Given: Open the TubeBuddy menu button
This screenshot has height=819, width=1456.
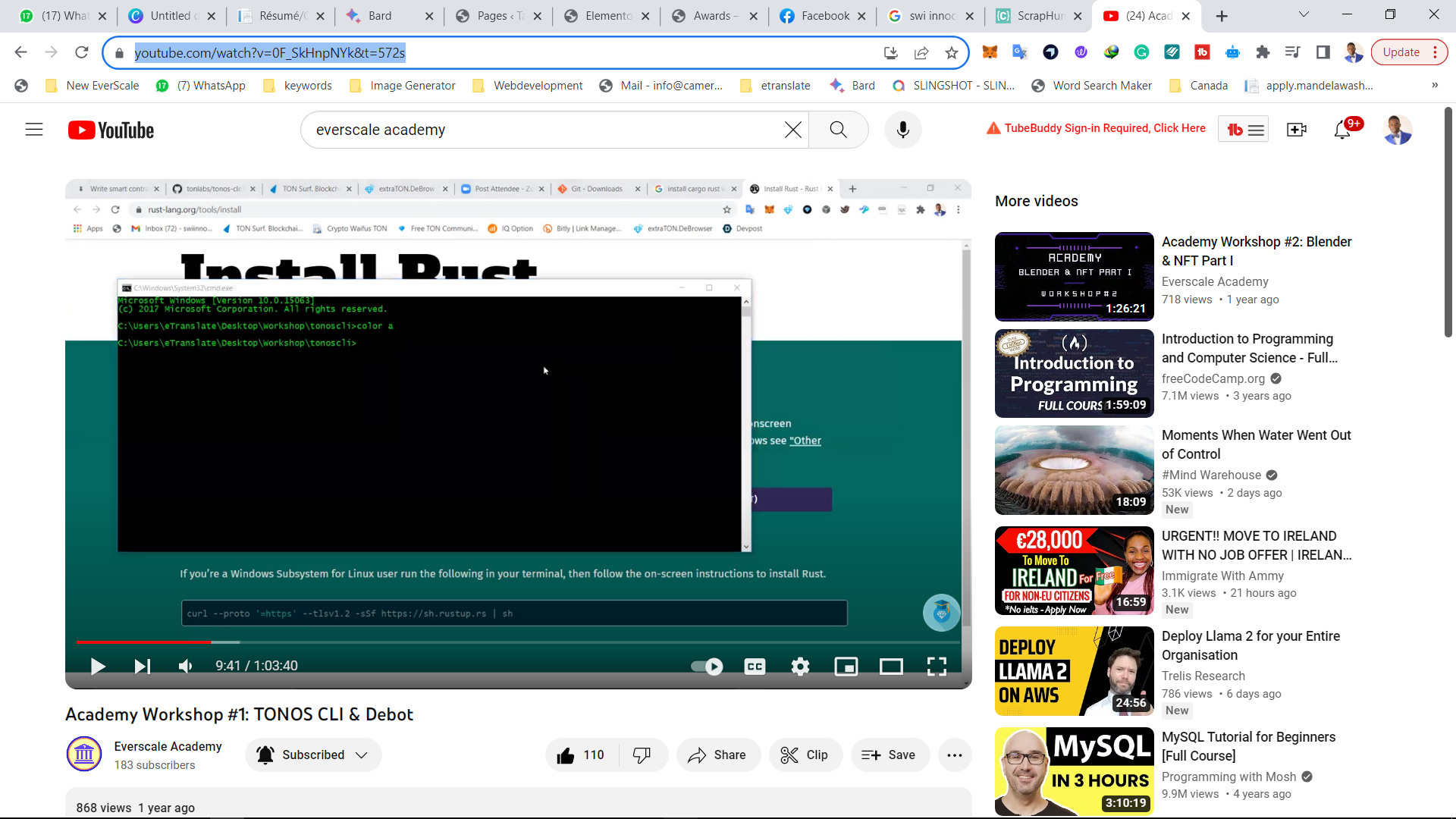Looking at the screenshot, I should tap(1244, 130).
